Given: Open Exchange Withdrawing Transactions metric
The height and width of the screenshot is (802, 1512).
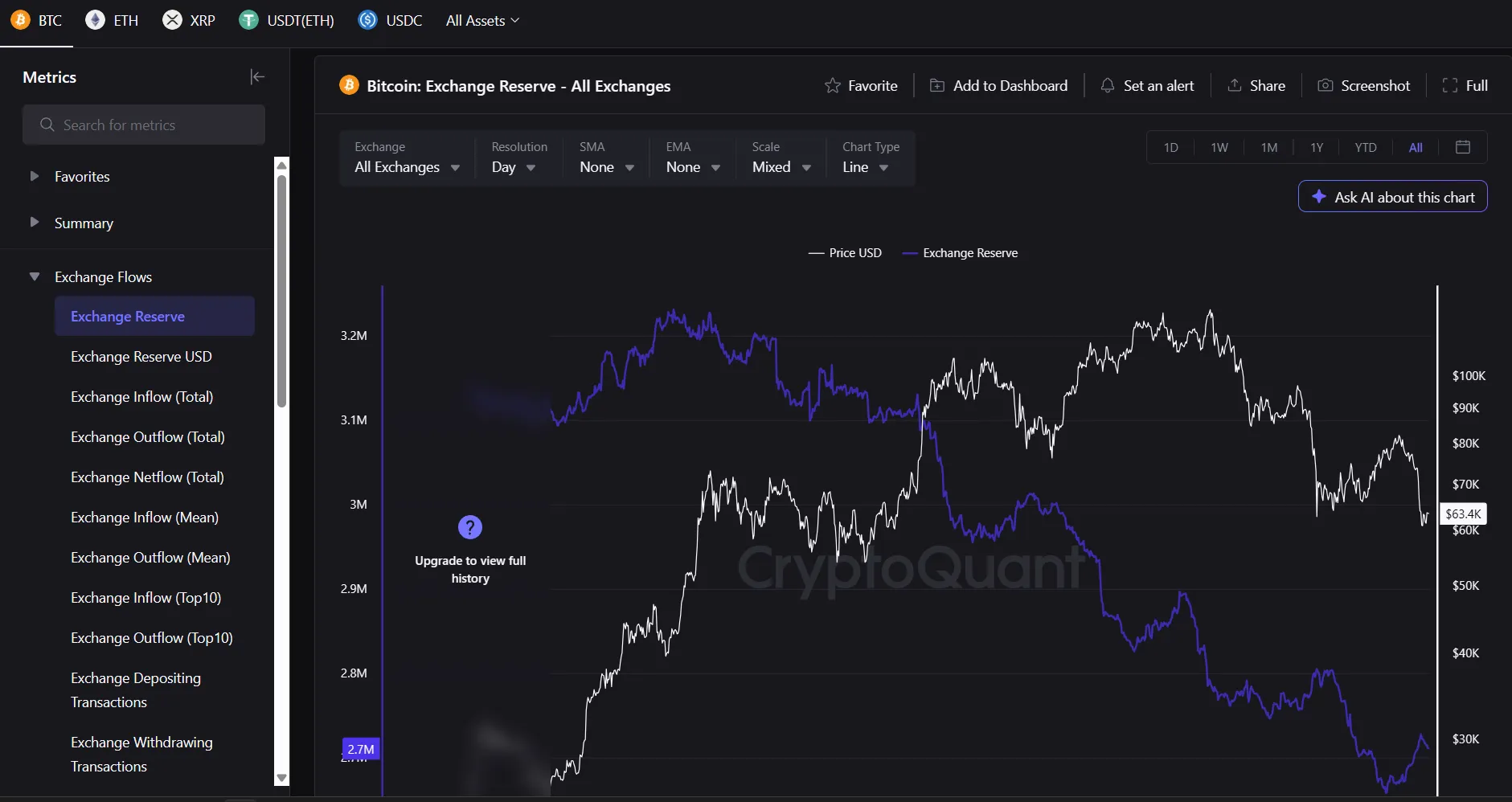Looking at the screenshot, I should pyautogui.click(x=141, y=754).
